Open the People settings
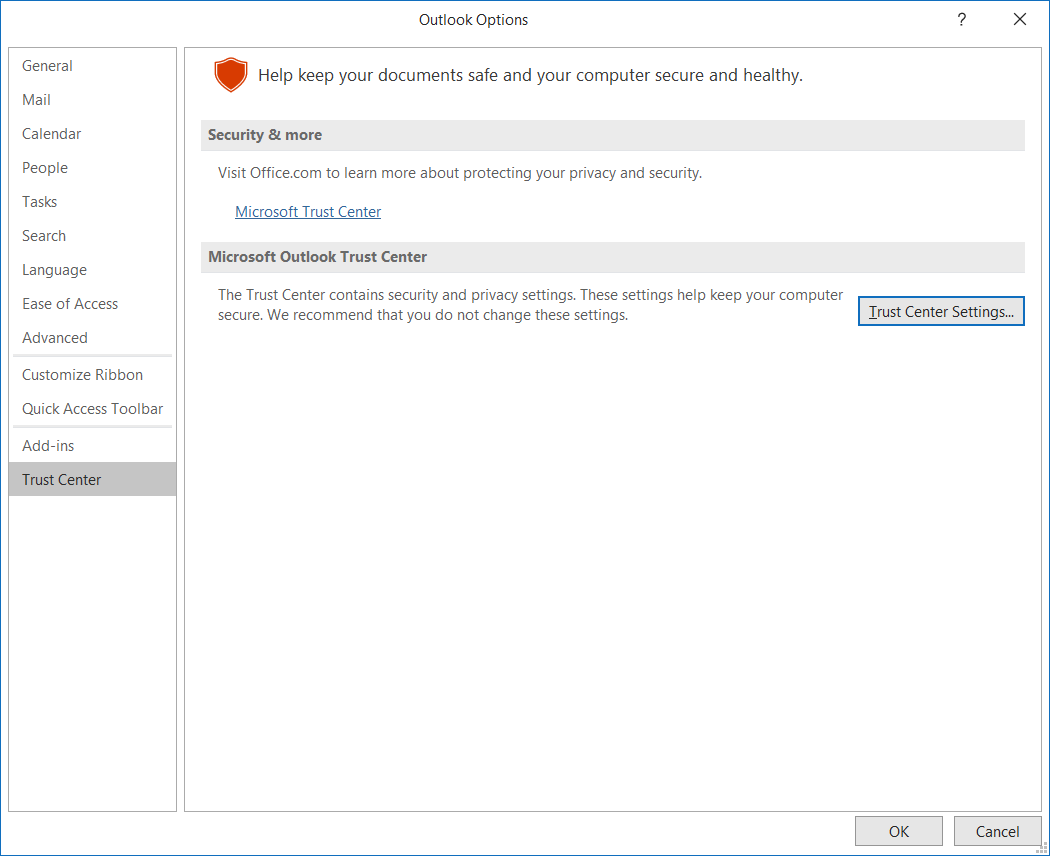Viewport: 1050px width, 856px height. pyautogui.click(x=92, y=167)
